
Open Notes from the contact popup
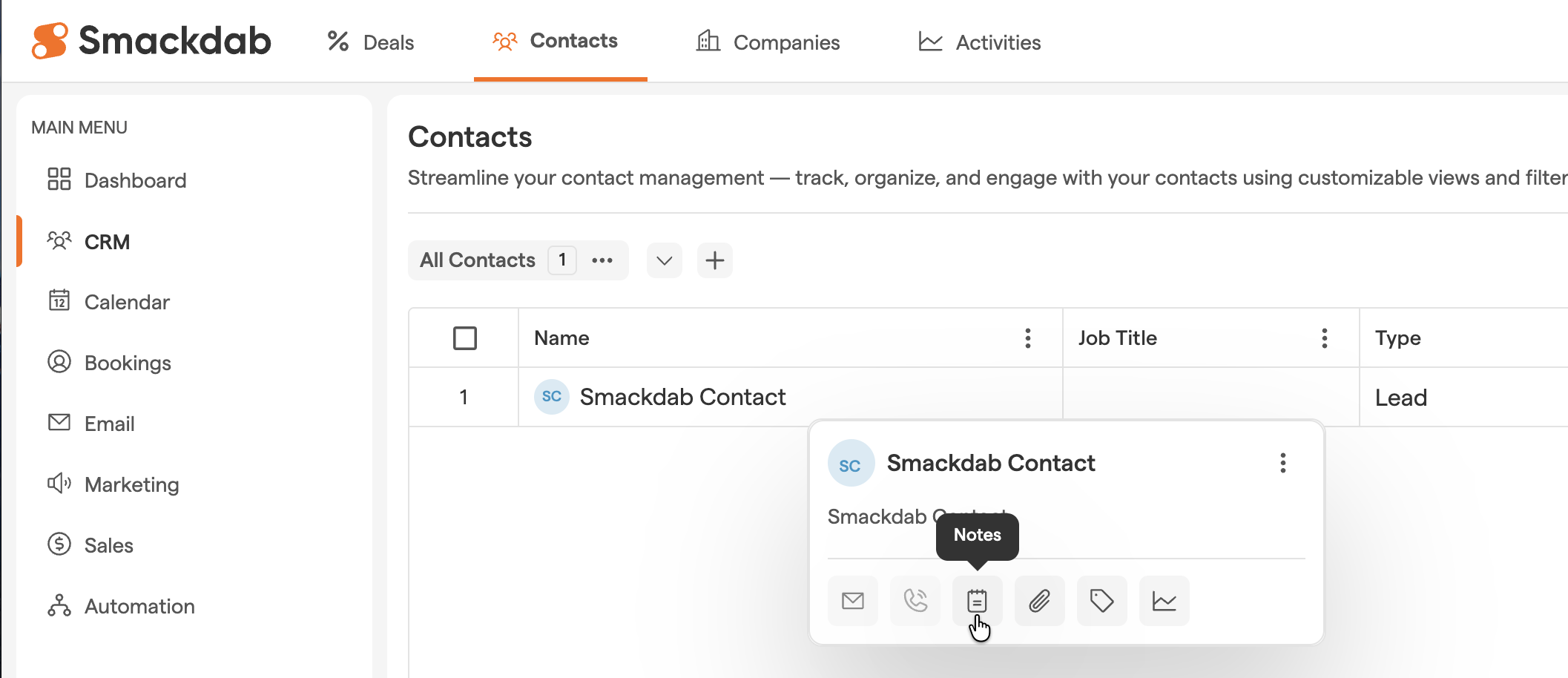pyautogui.click(x=977, y=601)
